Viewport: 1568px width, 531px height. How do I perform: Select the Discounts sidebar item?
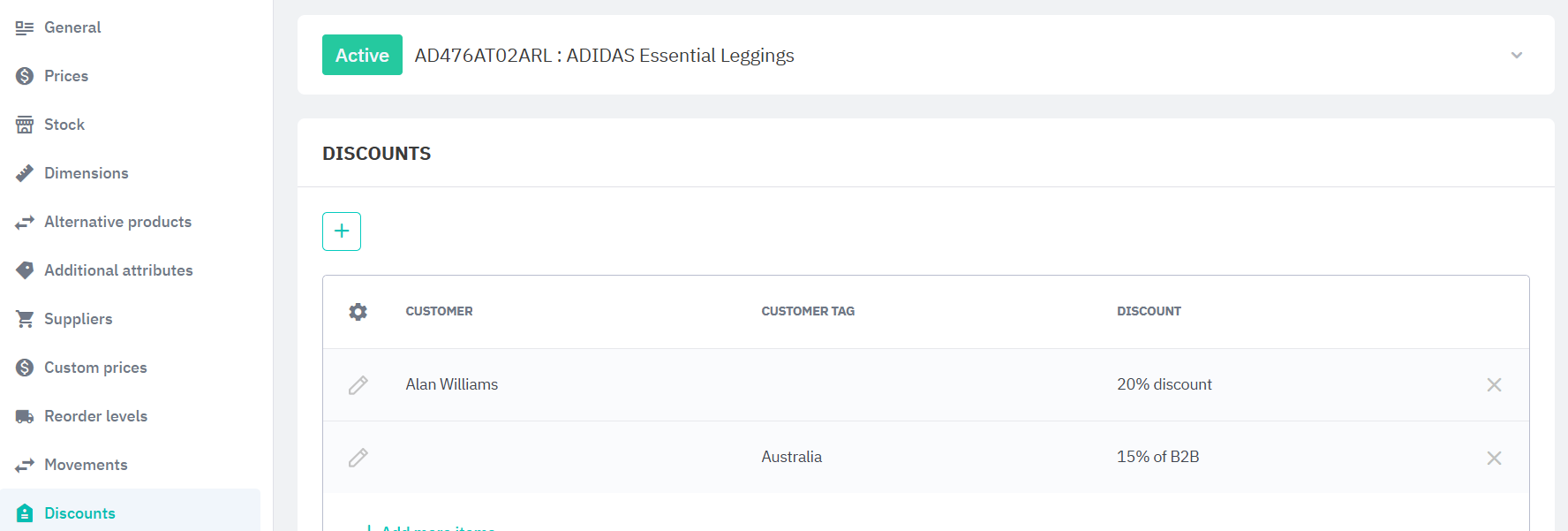[79, 513]
